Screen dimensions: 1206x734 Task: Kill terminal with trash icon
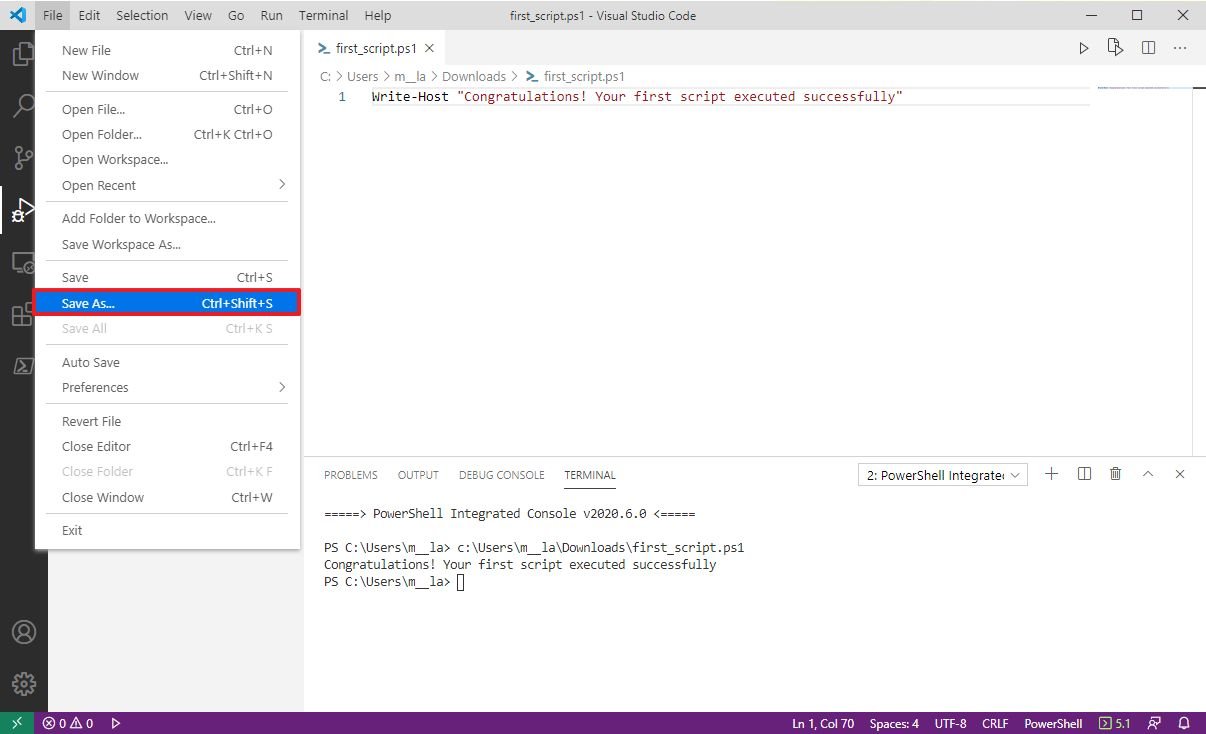tap(1116, 475)
